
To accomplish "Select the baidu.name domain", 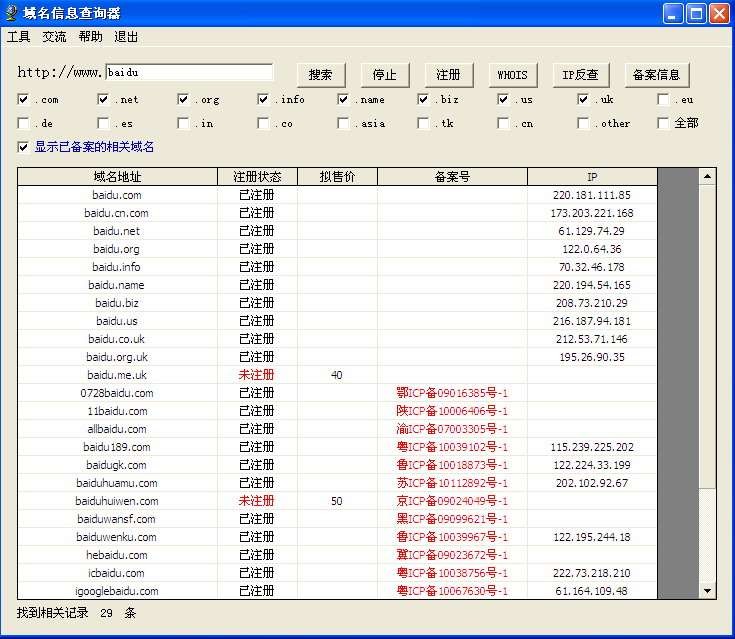I will click(116, 285).
